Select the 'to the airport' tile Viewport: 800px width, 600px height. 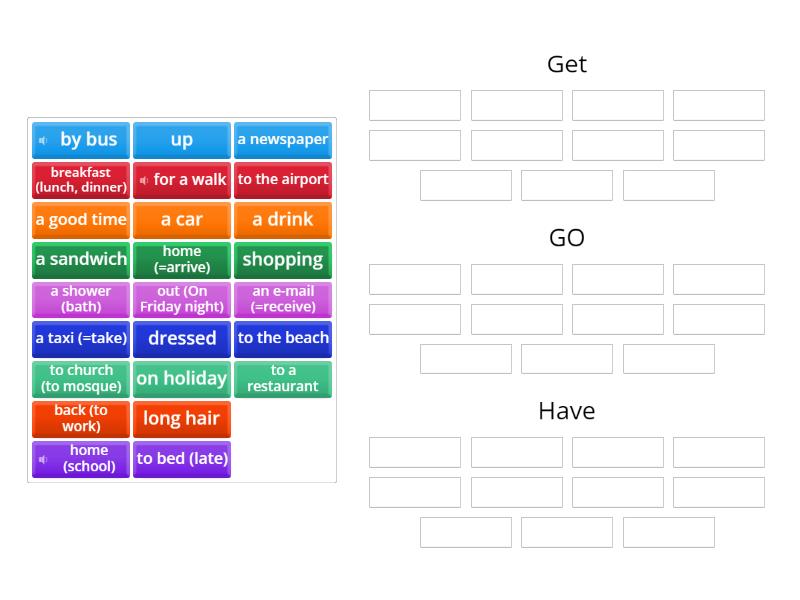point(283,180)
